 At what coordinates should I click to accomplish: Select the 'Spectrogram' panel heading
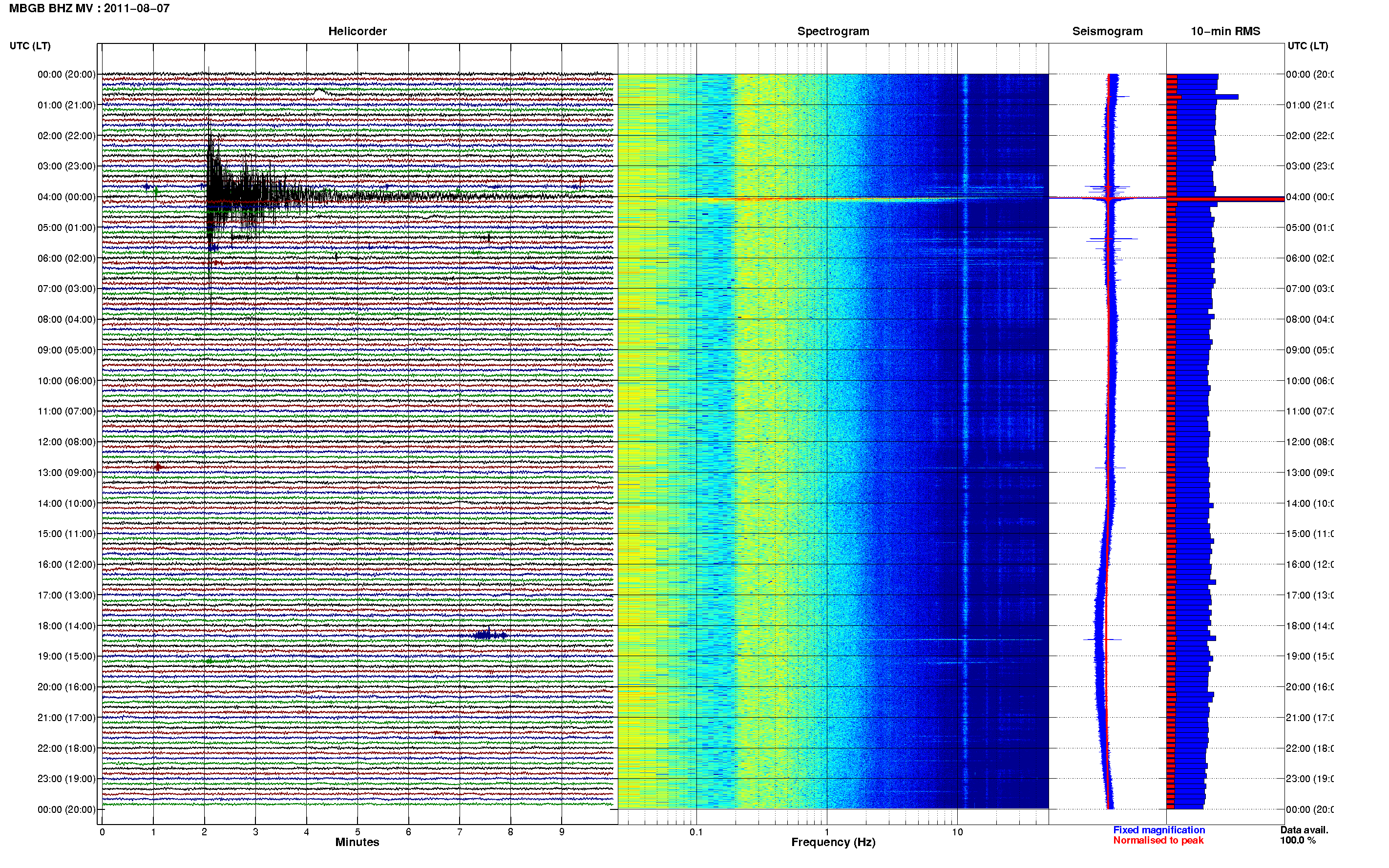pyautogui.click(x=833, y=31)
